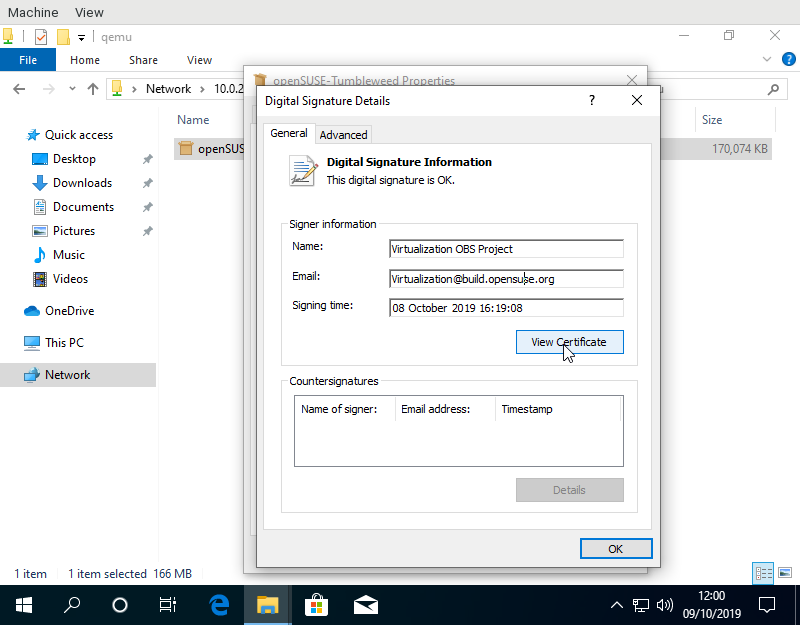Select the General tab
800x625 pixels.
coord(289,133)
